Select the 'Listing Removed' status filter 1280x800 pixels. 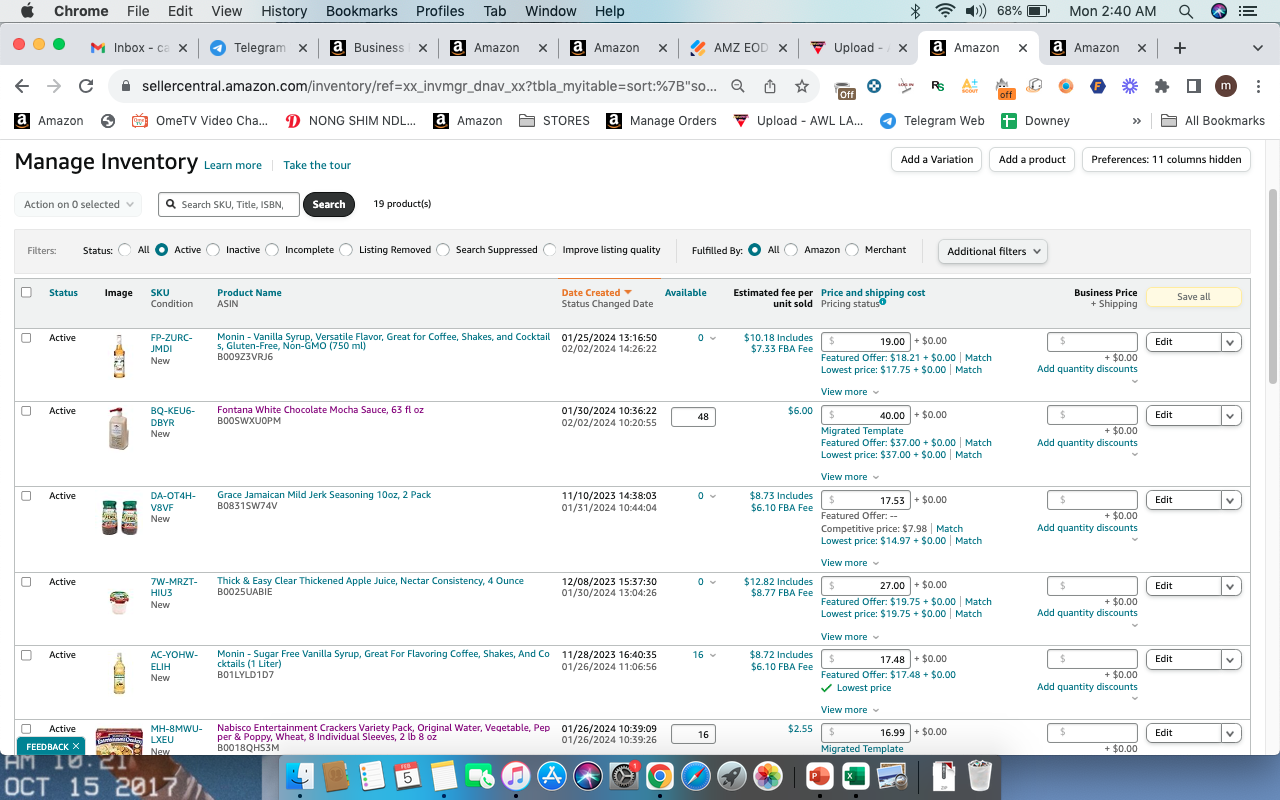coord(346,250)
